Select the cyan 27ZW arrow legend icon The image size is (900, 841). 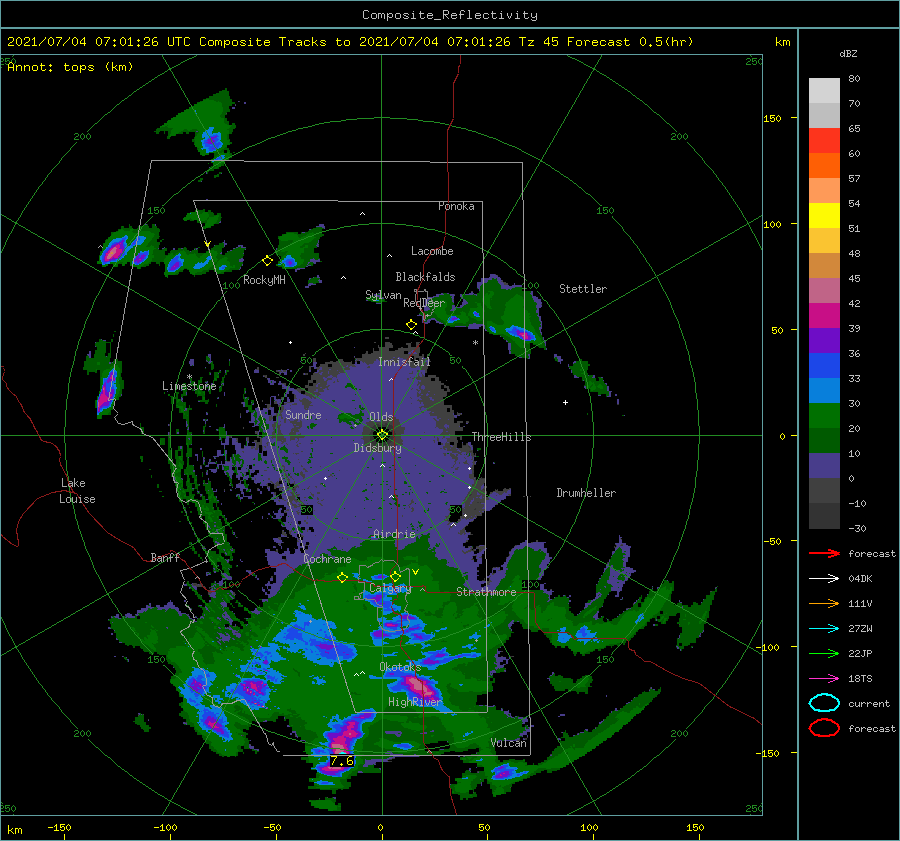click(824, 629)
